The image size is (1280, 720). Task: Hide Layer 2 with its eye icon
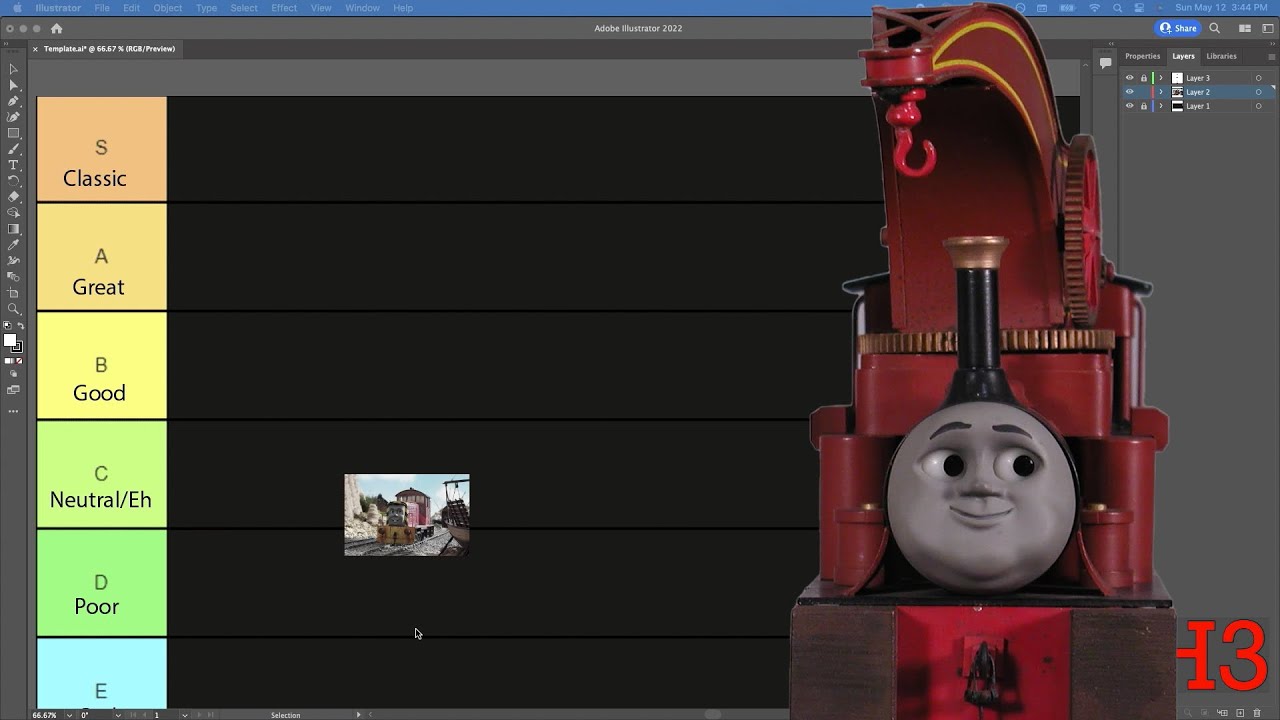point(1130,92)
